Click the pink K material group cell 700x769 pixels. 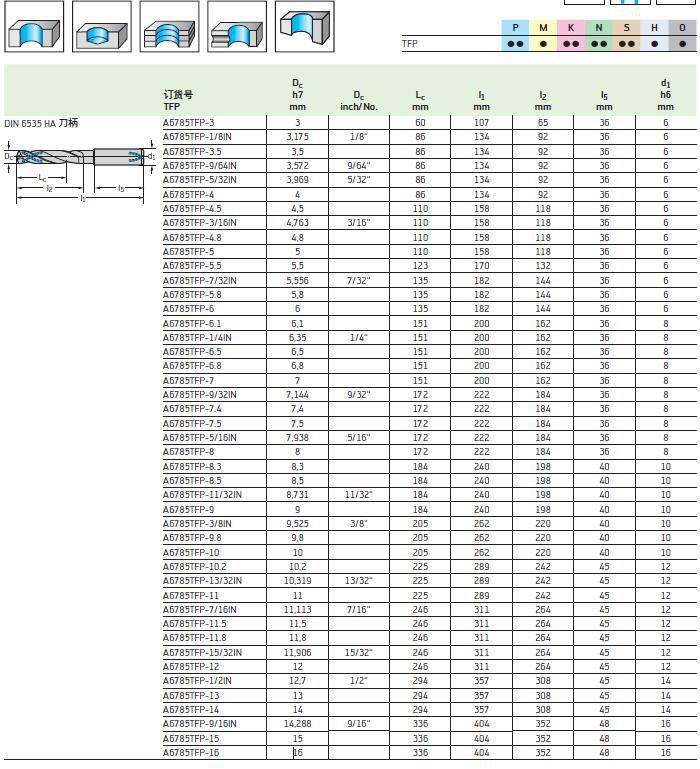pos(571,35)
